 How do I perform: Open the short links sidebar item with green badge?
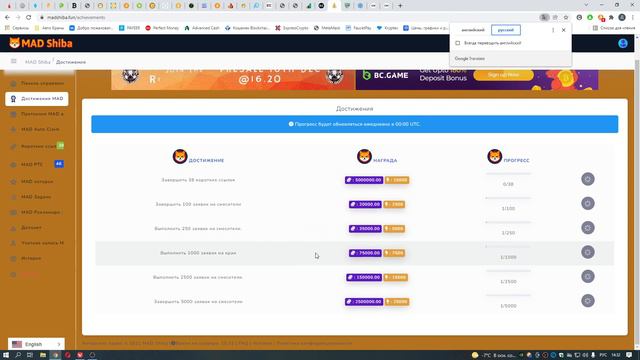(x=37, y=146)
